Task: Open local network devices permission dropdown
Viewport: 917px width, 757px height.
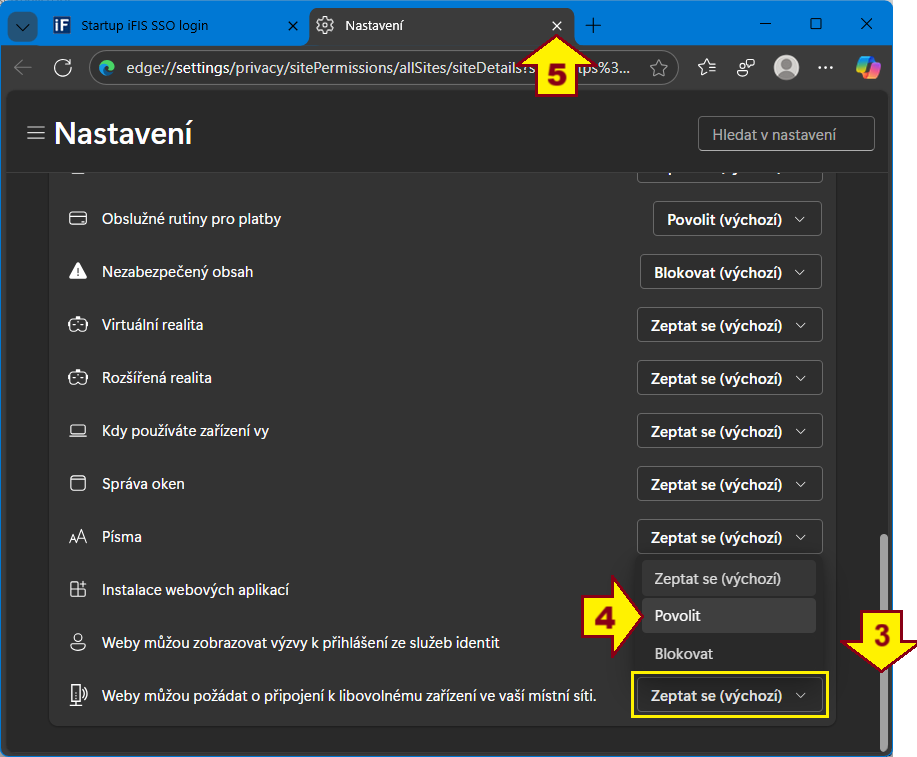Action: 729,695
